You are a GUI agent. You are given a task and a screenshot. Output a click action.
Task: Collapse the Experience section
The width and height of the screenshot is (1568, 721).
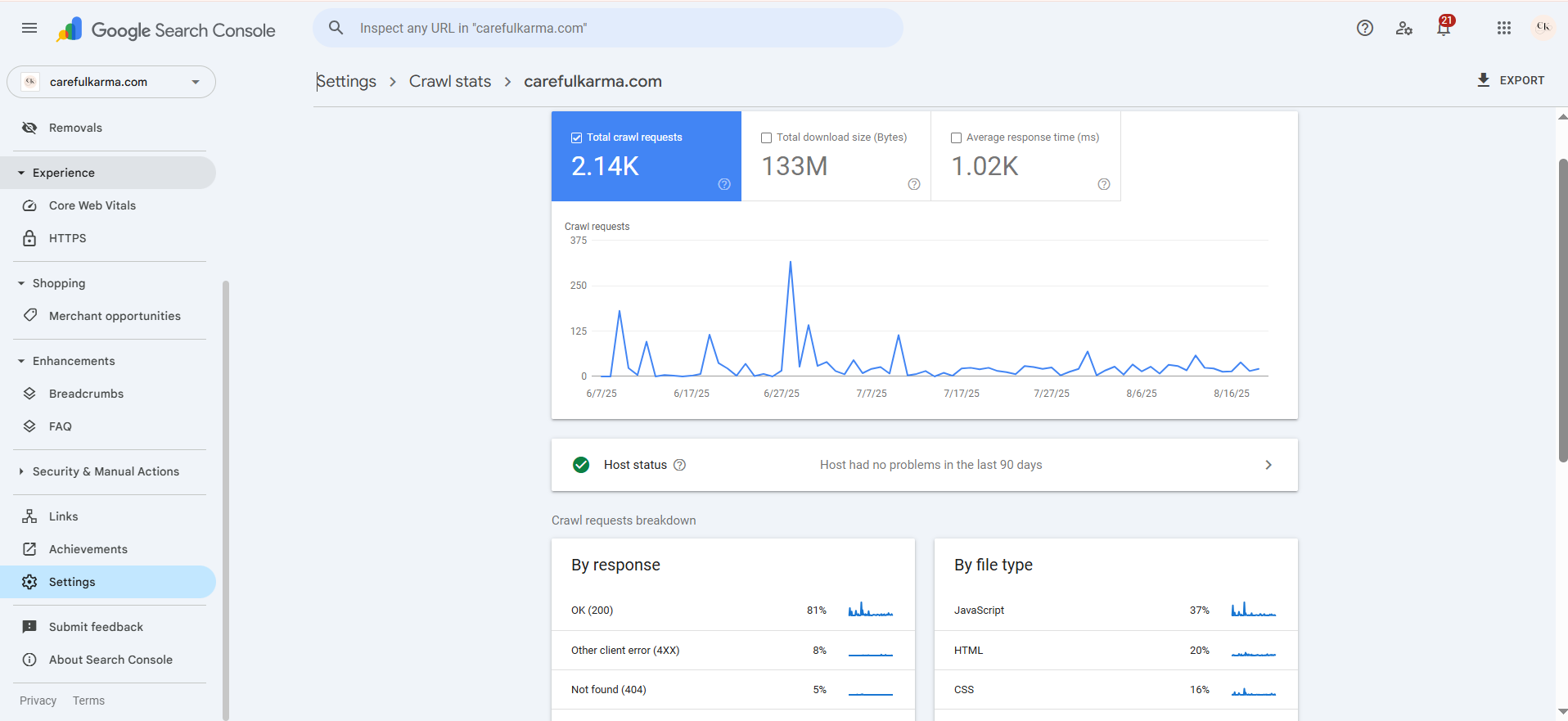point(21,173)
